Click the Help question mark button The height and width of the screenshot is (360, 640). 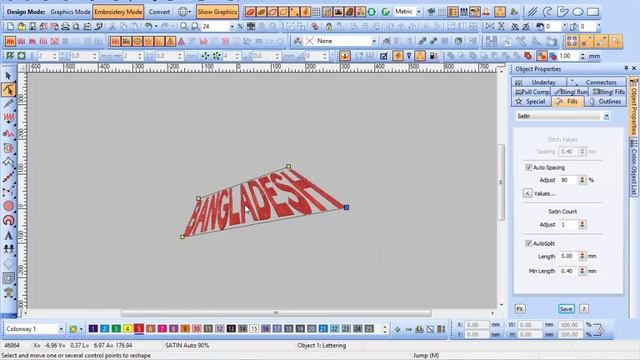(584, 309)
